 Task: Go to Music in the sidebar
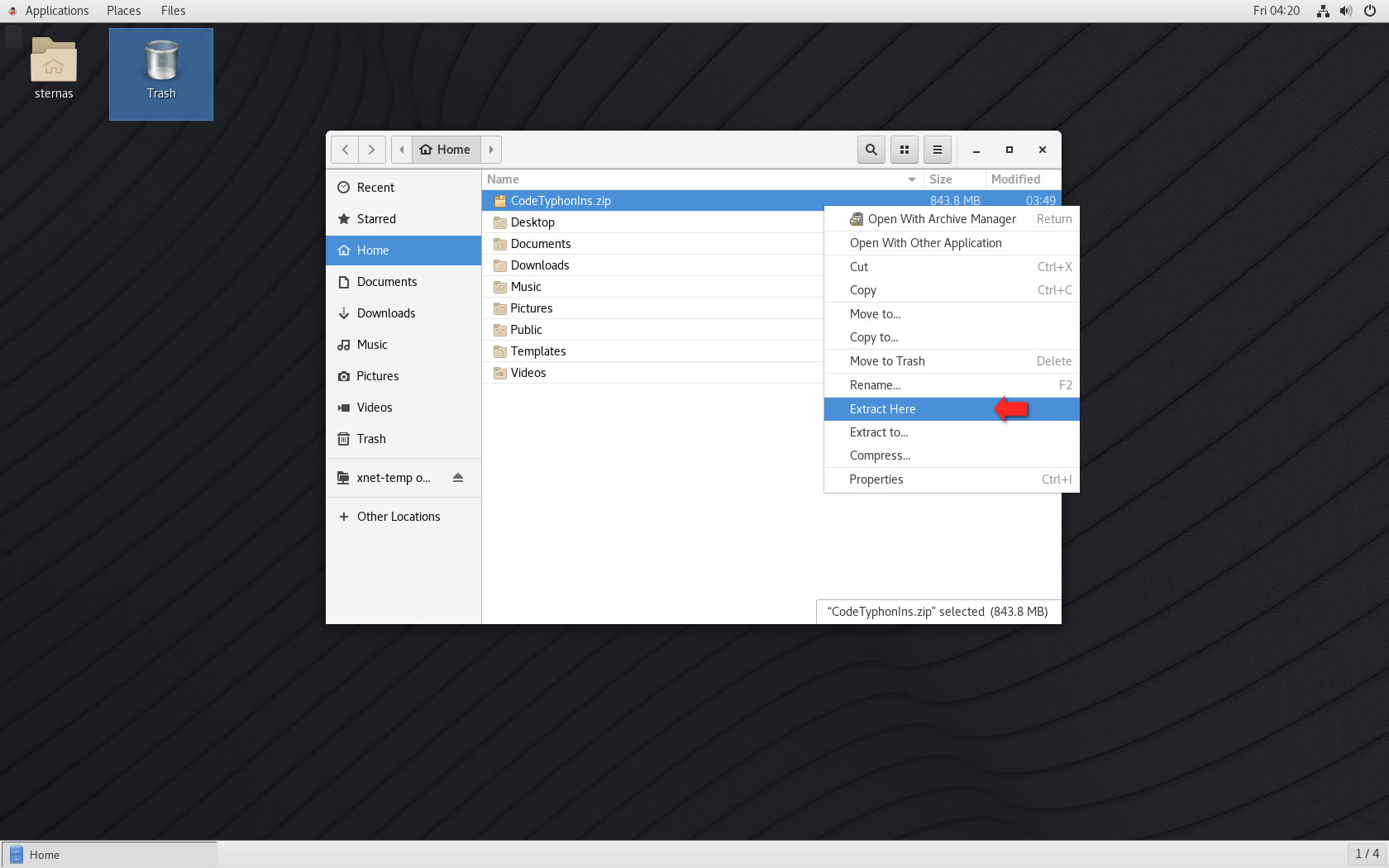pyautogui.click(x=403, y=345)
